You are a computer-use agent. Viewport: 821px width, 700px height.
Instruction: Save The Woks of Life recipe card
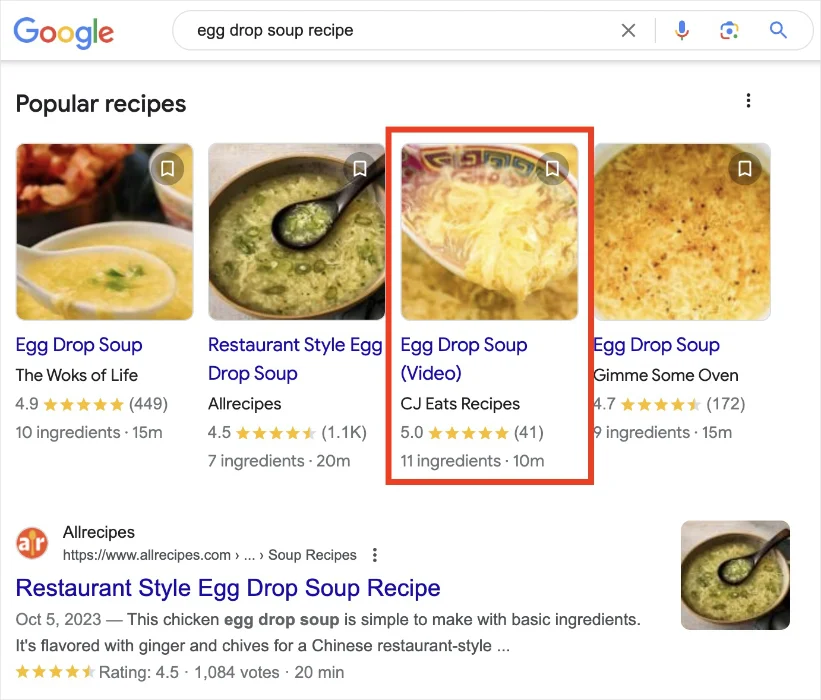coord(167,169)
